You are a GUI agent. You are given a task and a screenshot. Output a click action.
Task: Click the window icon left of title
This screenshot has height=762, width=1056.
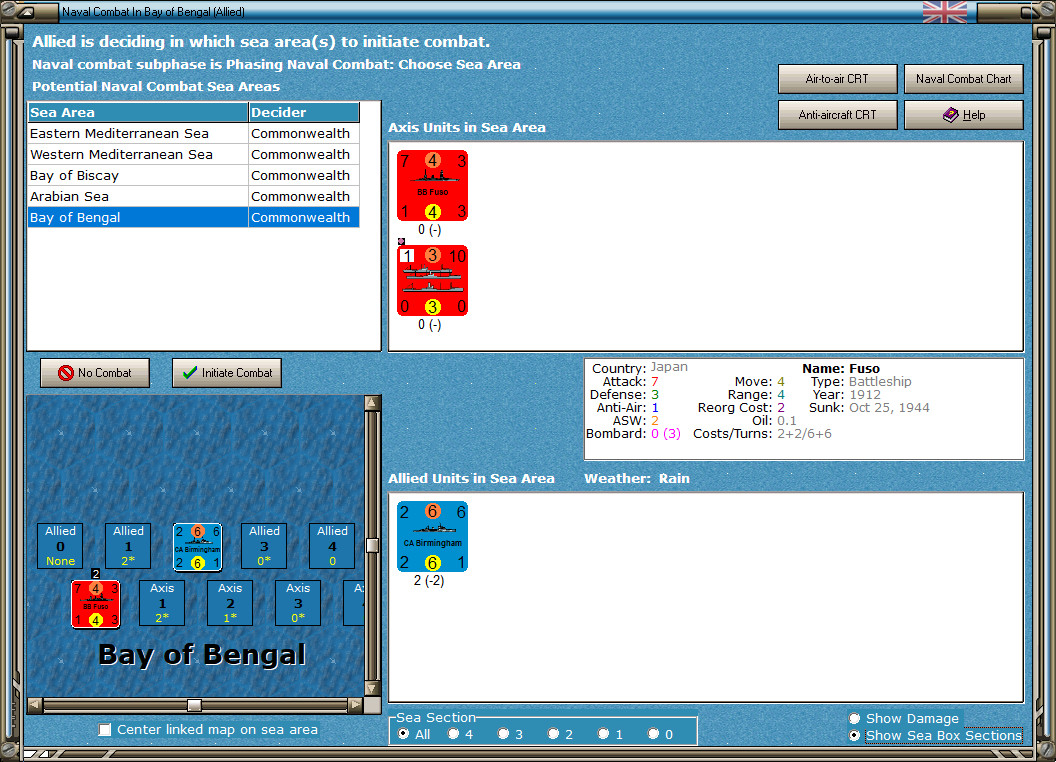pos(27,11)
